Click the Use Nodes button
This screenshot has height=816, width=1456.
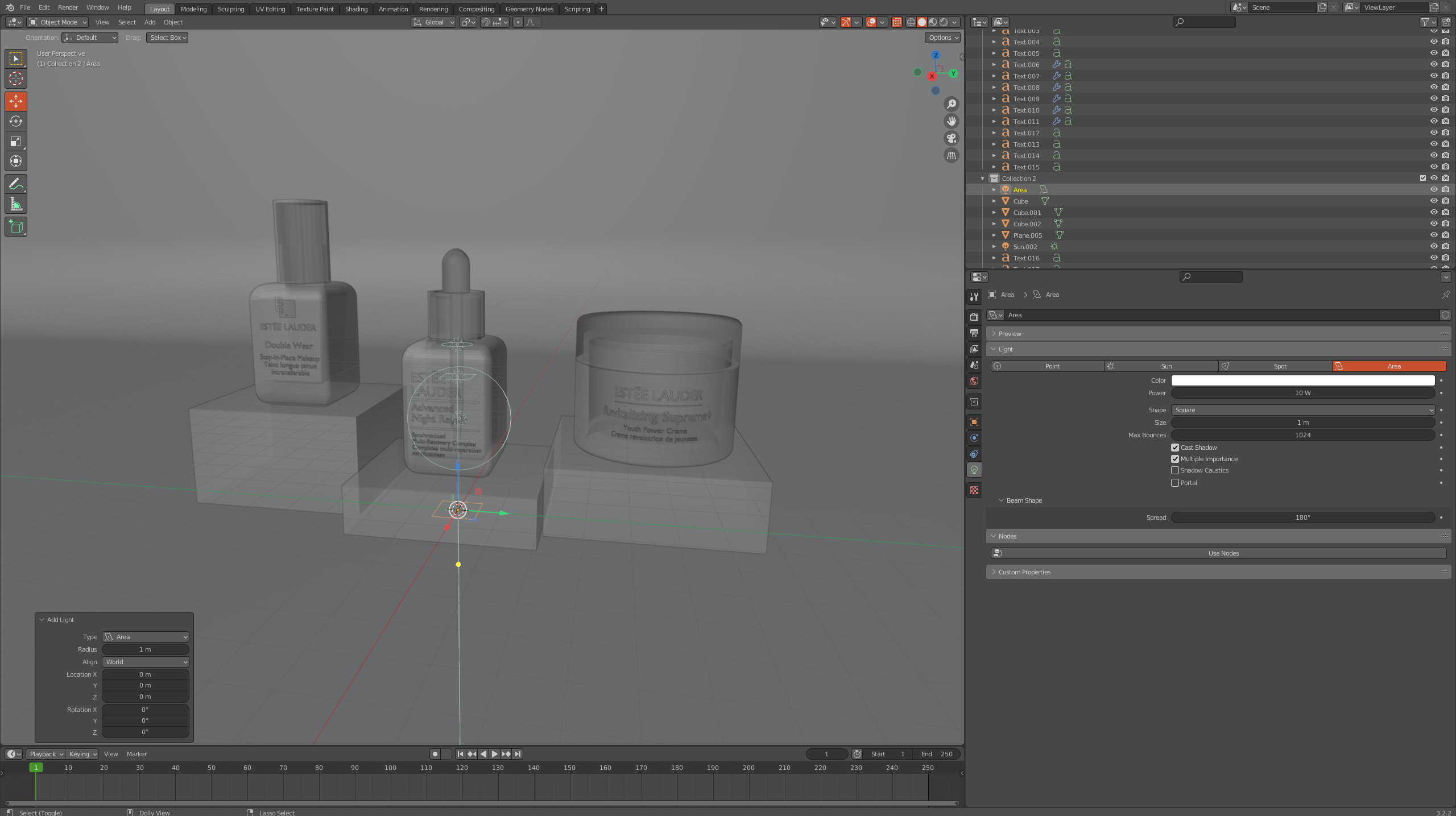pos(1218,553)
